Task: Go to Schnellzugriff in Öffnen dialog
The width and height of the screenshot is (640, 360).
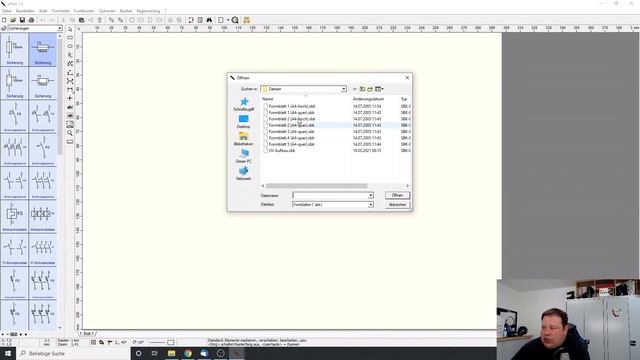Action: point(244,104)
